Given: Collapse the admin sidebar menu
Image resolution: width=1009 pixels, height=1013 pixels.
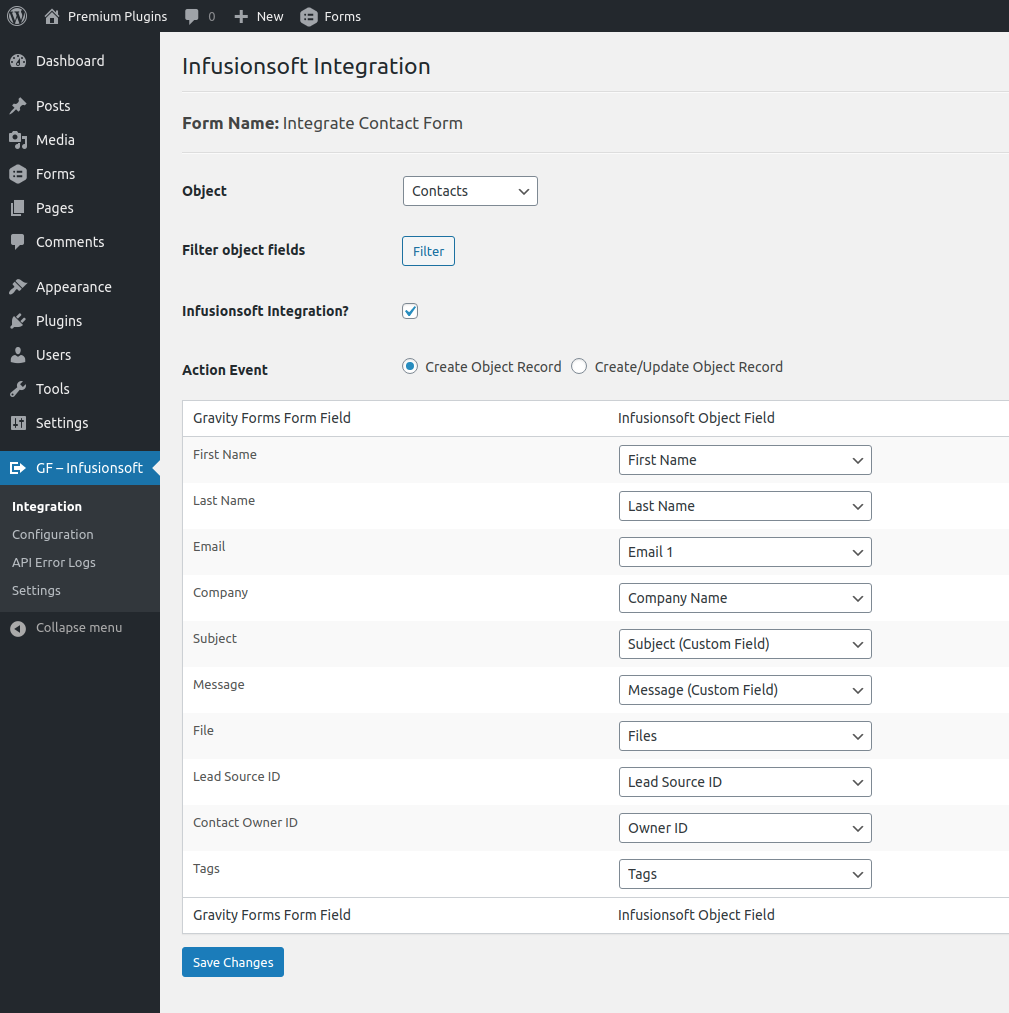Looking at the screenshot, I should (65, 627).
